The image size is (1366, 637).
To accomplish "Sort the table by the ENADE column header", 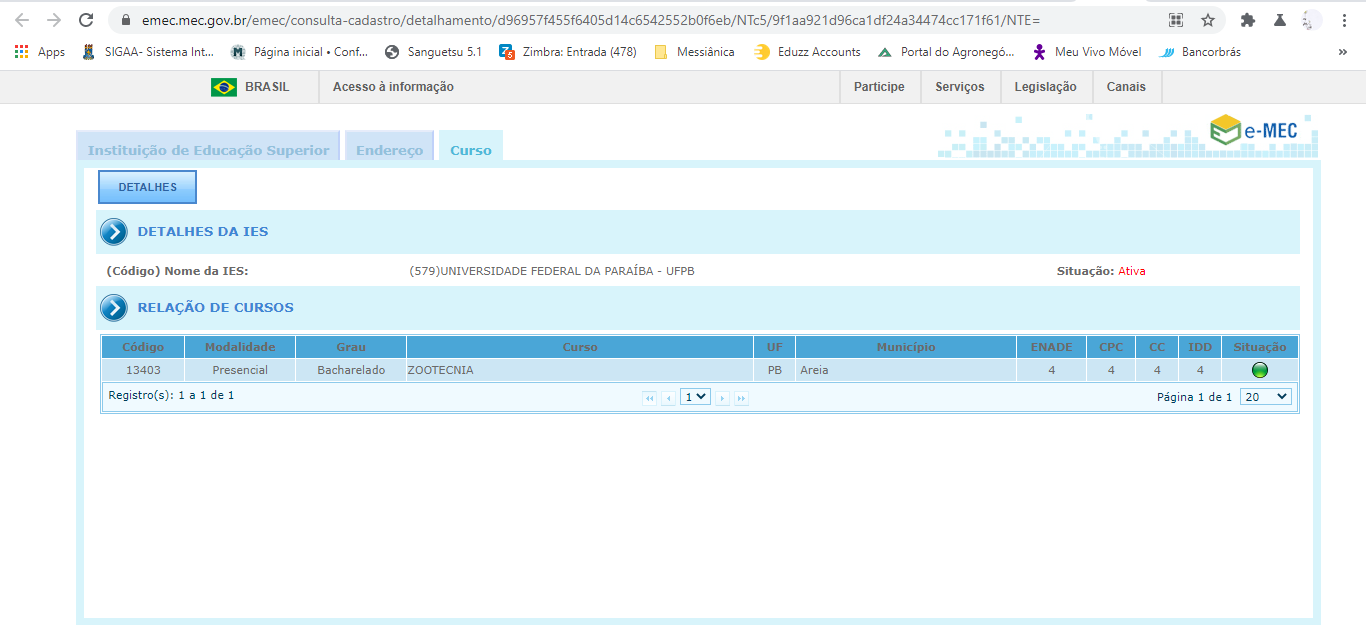I will tap(1051, 347).
